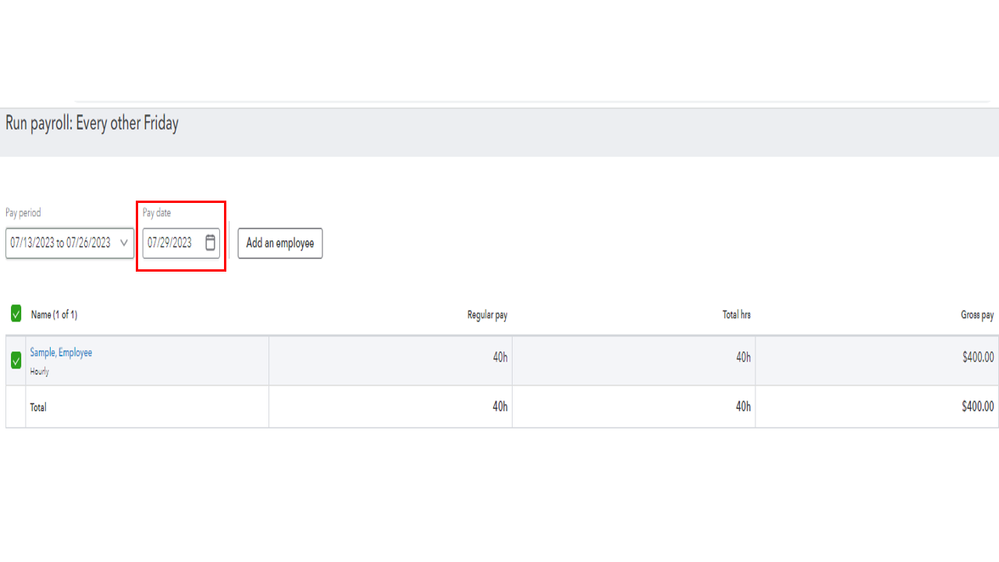Screen dimensions: 999x562
Task: Open the Pay date calendar picker icon
Action: (210, 243)
